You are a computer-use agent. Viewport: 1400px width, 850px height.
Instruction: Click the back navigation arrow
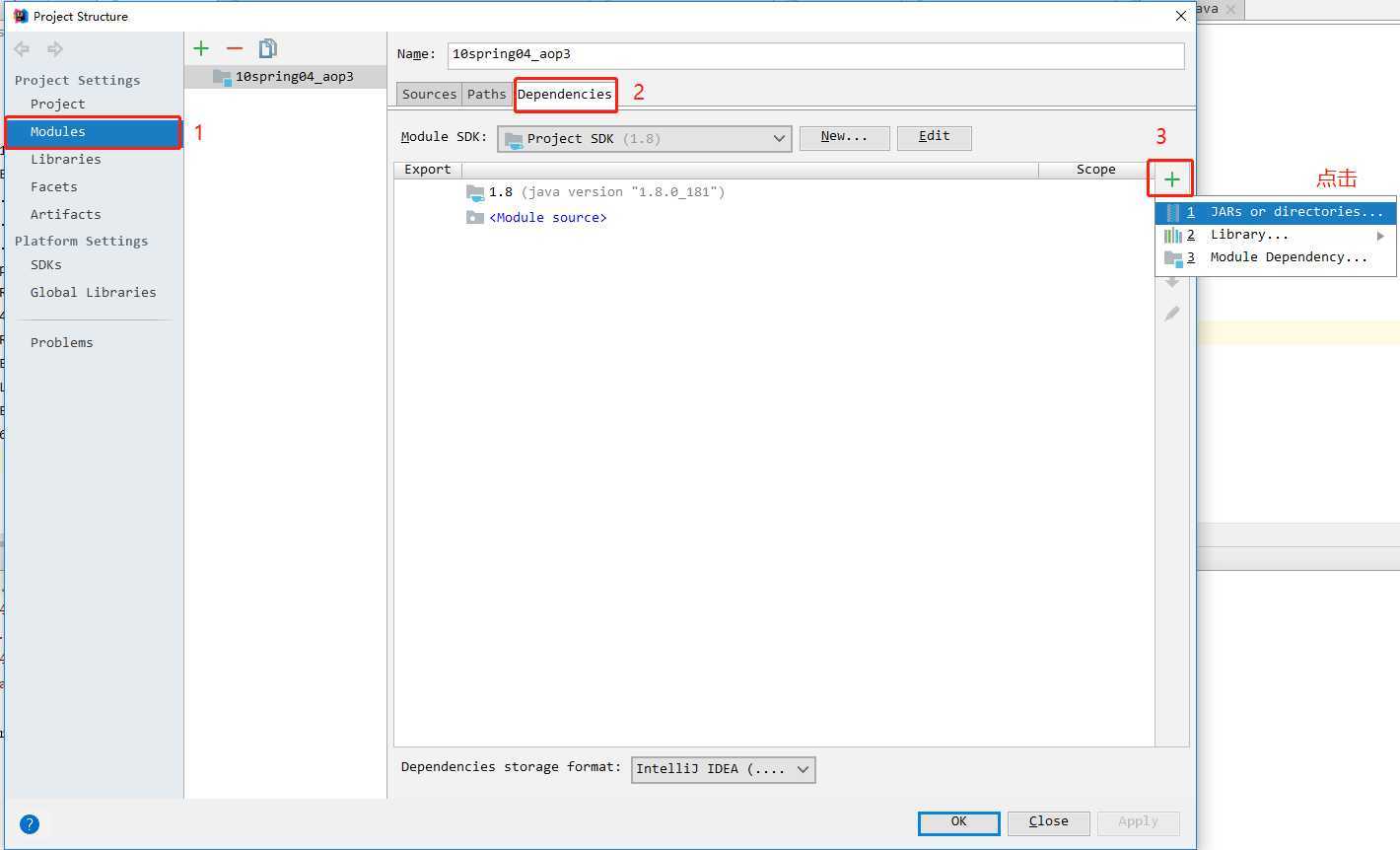22,48
